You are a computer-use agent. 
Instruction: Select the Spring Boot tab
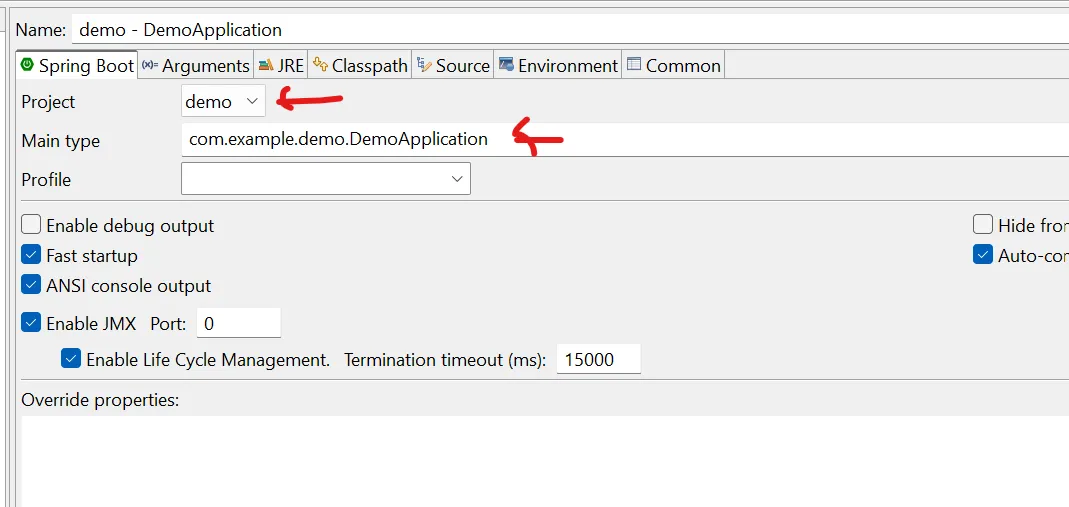tap(77, 65)
